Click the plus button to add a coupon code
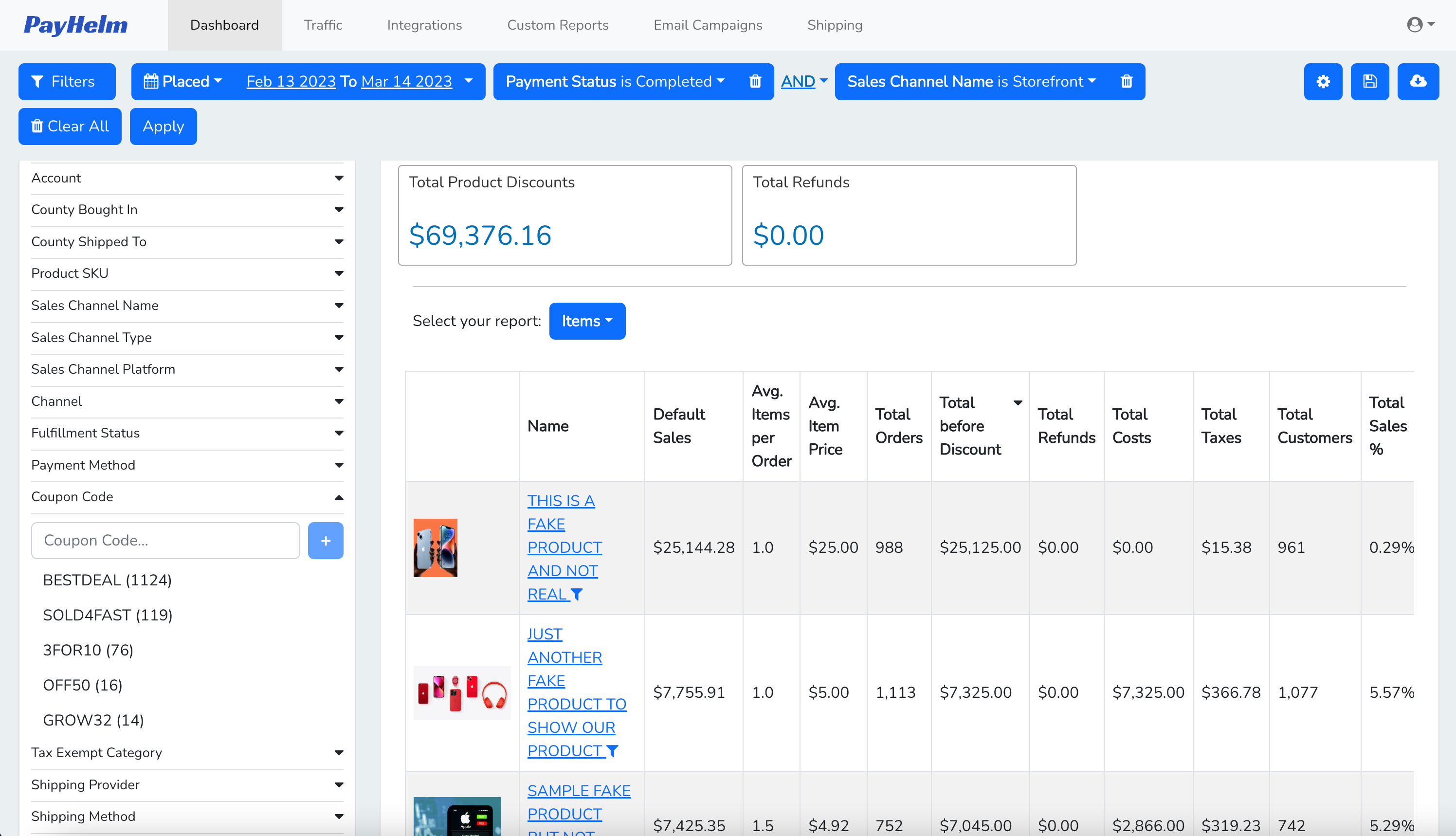 (x=326, y=540)
